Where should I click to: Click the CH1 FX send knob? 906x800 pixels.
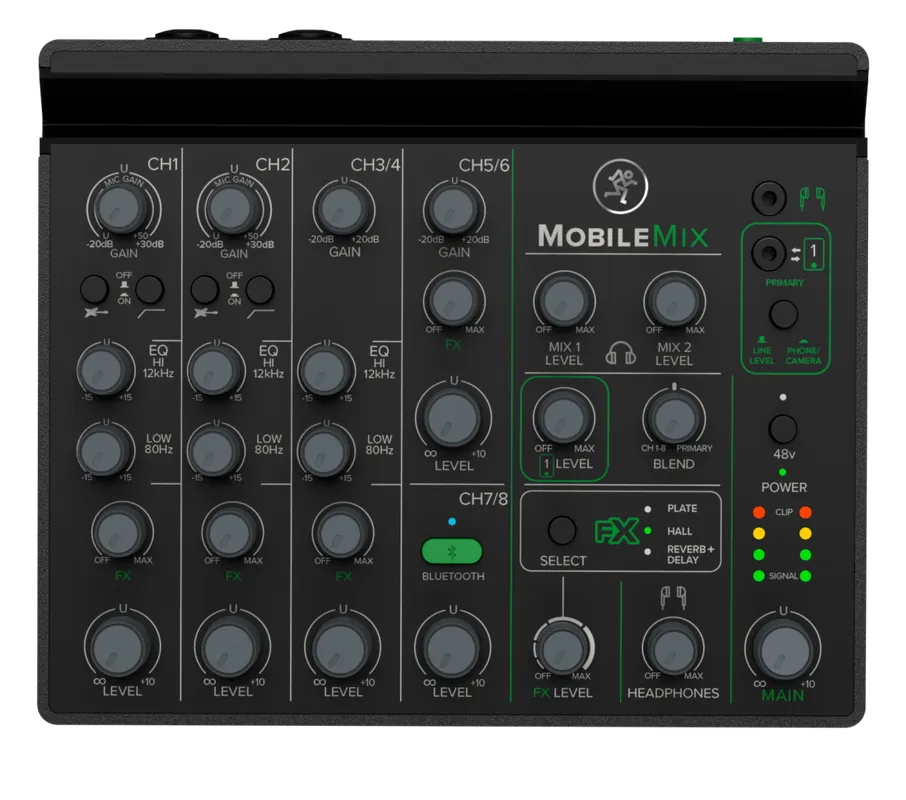pyautogui.click(x=120, y=532)
